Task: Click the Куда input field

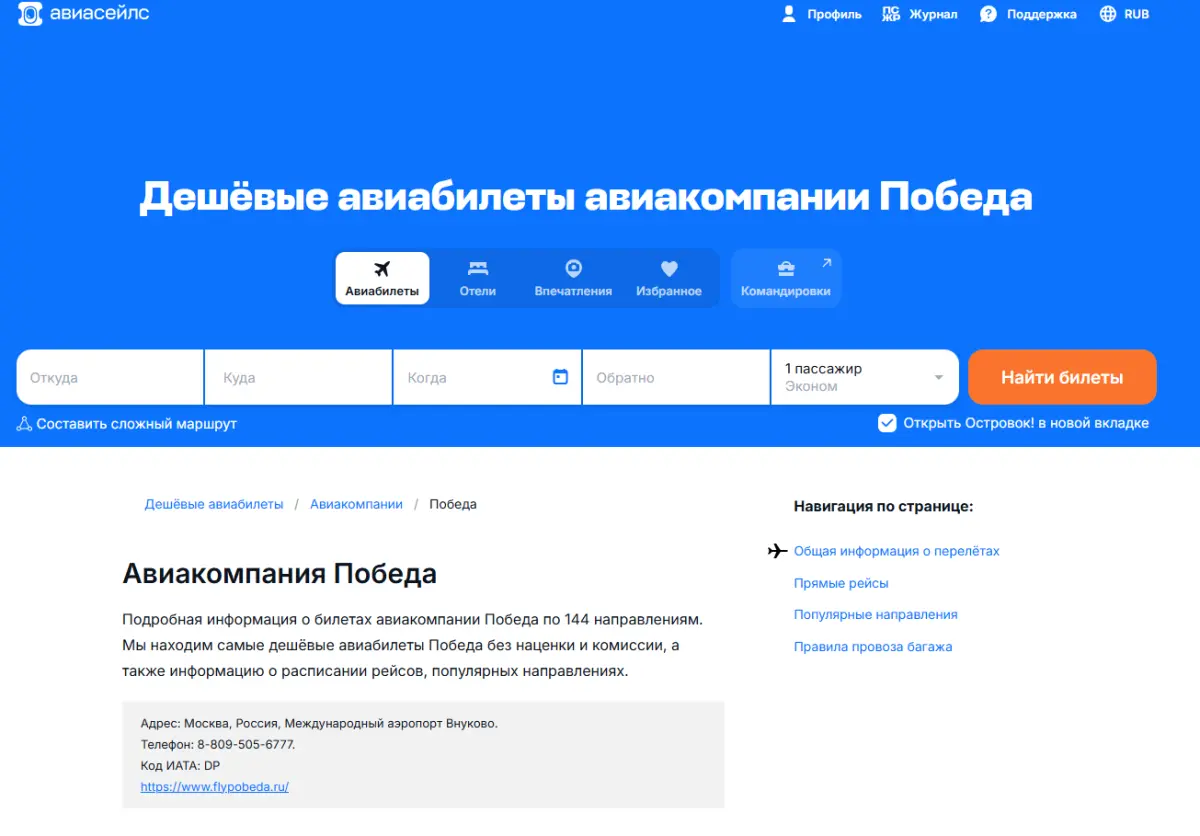Action: click(x=298, y=377)
